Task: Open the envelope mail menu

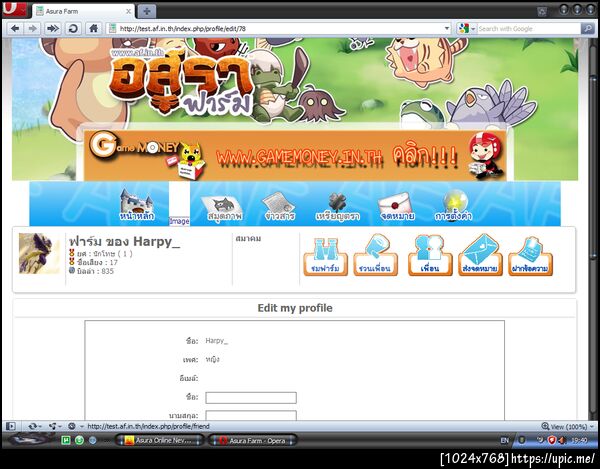Action: pos(397,207)
